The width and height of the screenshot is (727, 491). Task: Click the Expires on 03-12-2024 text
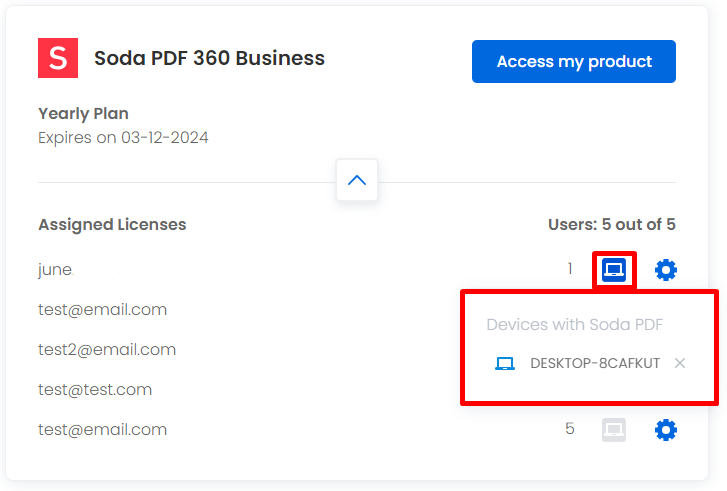pos(123,138)
